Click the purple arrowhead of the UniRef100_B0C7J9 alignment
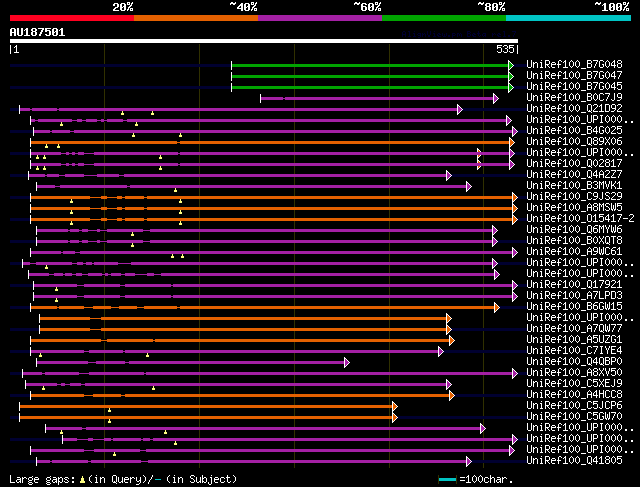 tap(496, 98)
